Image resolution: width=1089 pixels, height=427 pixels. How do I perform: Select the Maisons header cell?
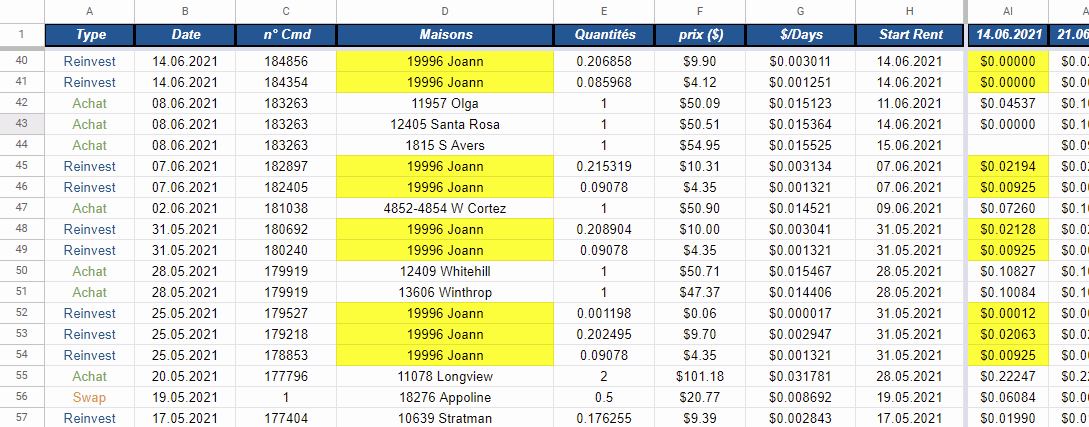click(x=444, y=35)
